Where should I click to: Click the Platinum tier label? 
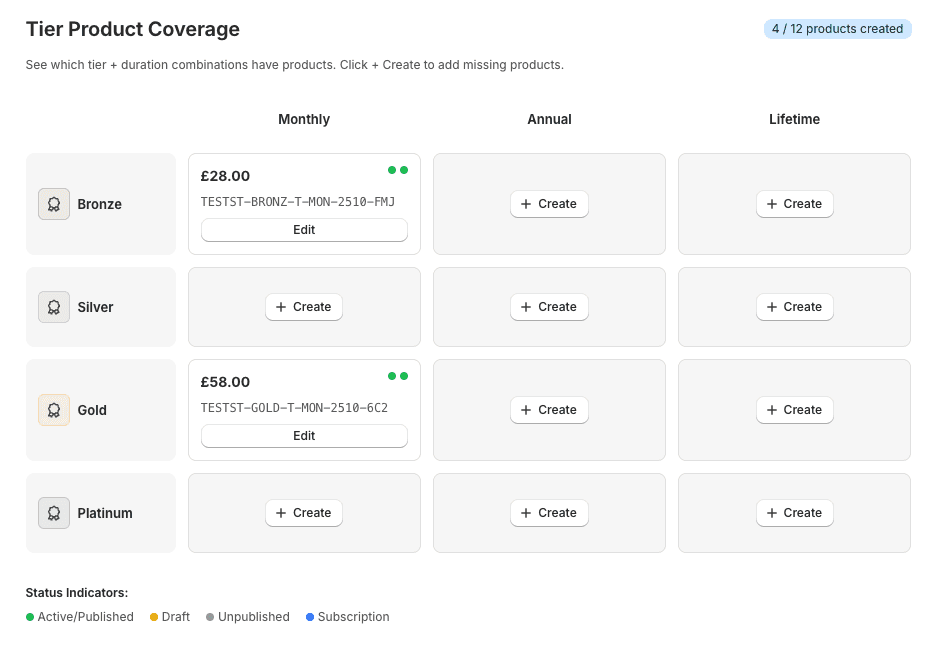(105, 513)
